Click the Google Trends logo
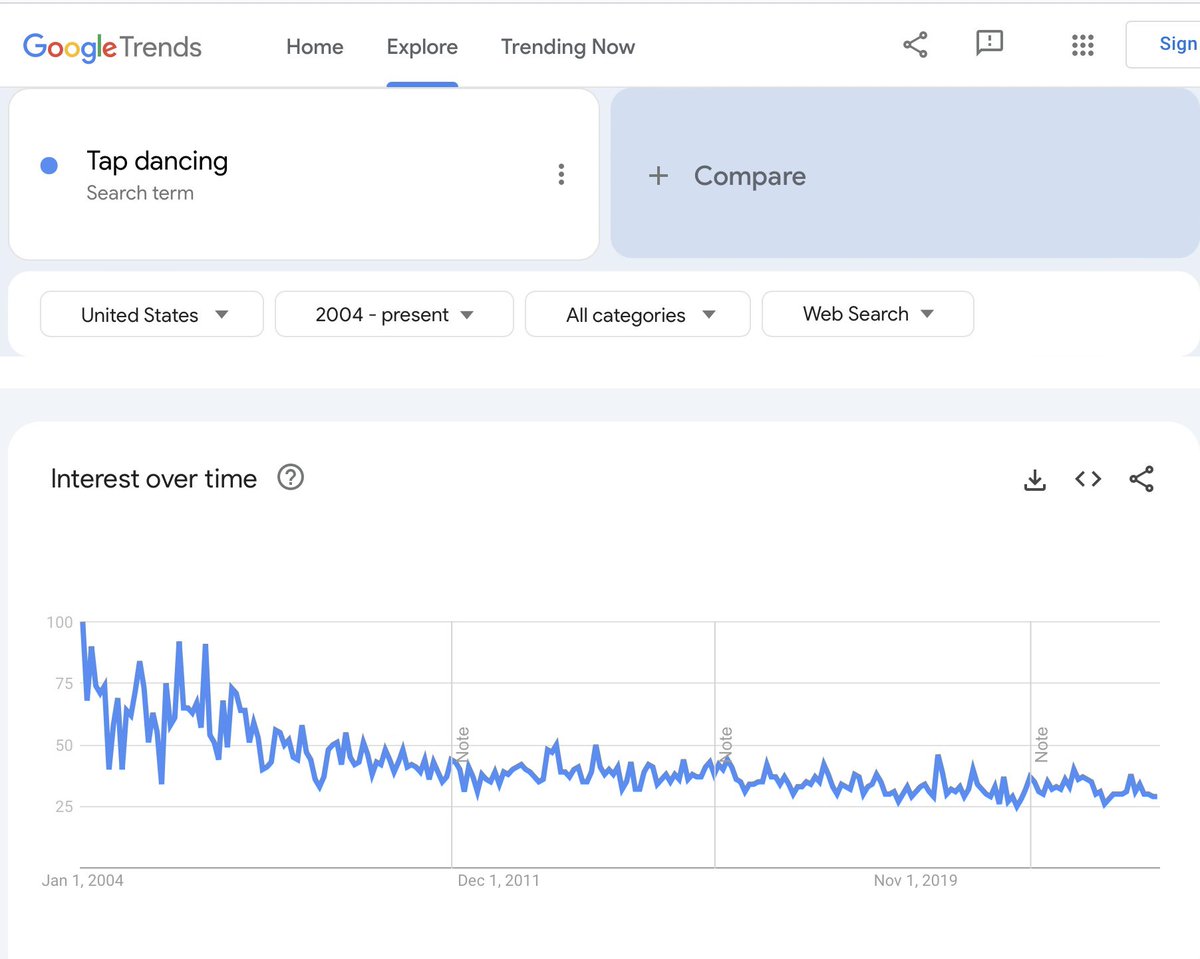This screenshot has height=959, width=1200. (111, 46)
